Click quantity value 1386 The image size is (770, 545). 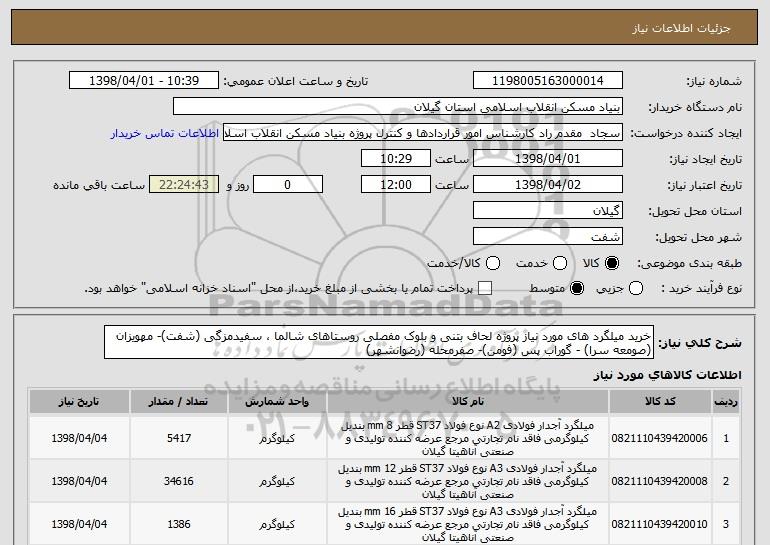179,524
